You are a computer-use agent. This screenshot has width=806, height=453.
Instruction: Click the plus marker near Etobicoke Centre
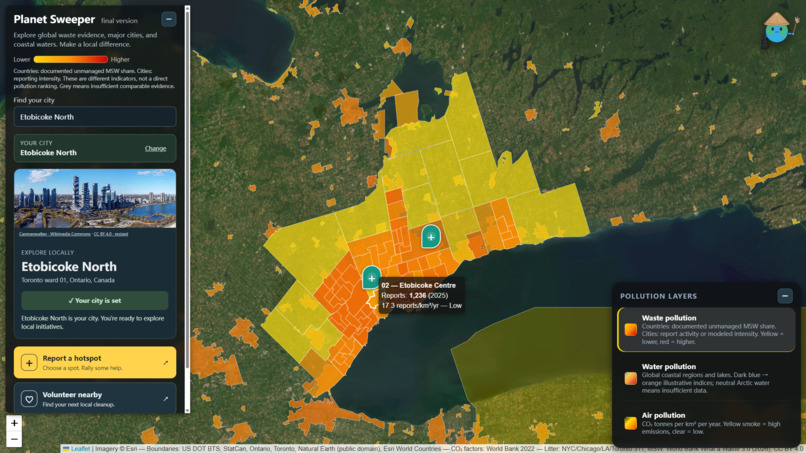[x=372, y=278]
